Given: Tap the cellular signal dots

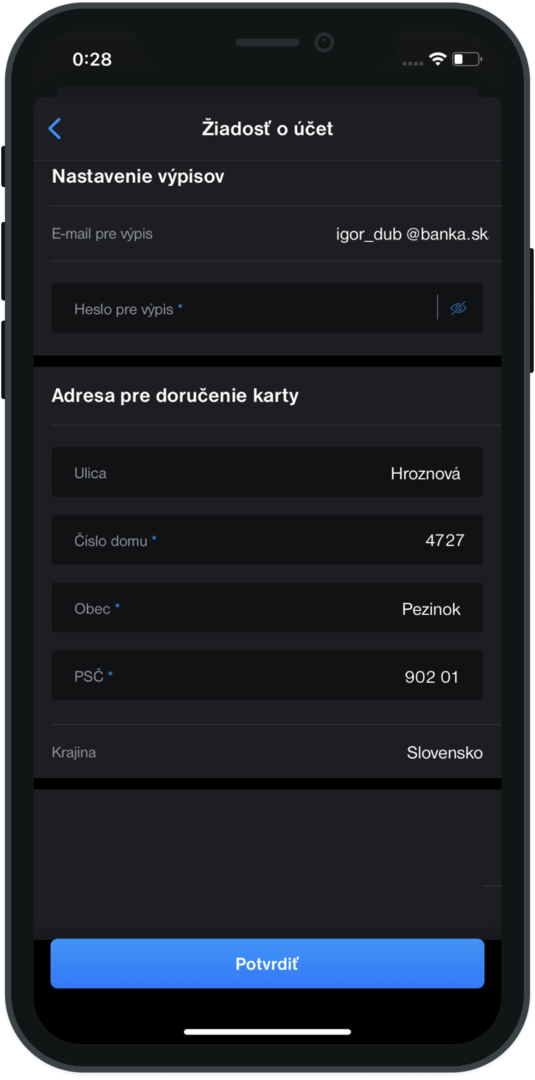Looking at the screenshot, I should (412, 63).
